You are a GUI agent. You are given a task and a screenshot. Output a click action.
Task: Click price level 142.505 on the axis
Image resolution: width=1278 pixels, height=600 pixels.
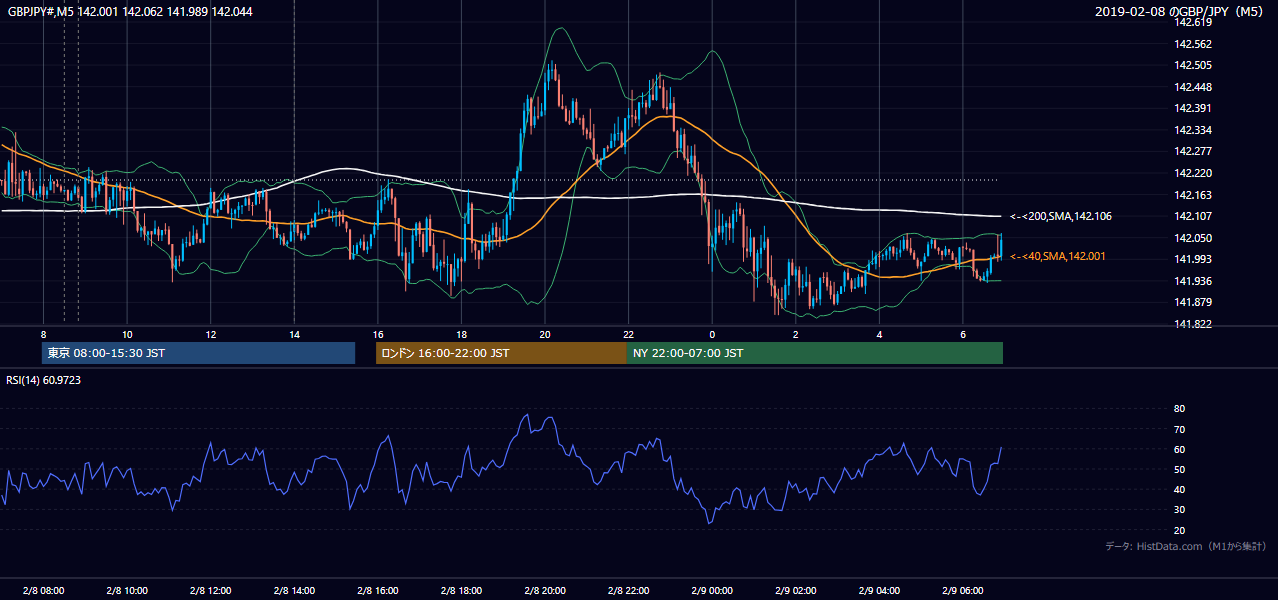(x=1193, y=65)
